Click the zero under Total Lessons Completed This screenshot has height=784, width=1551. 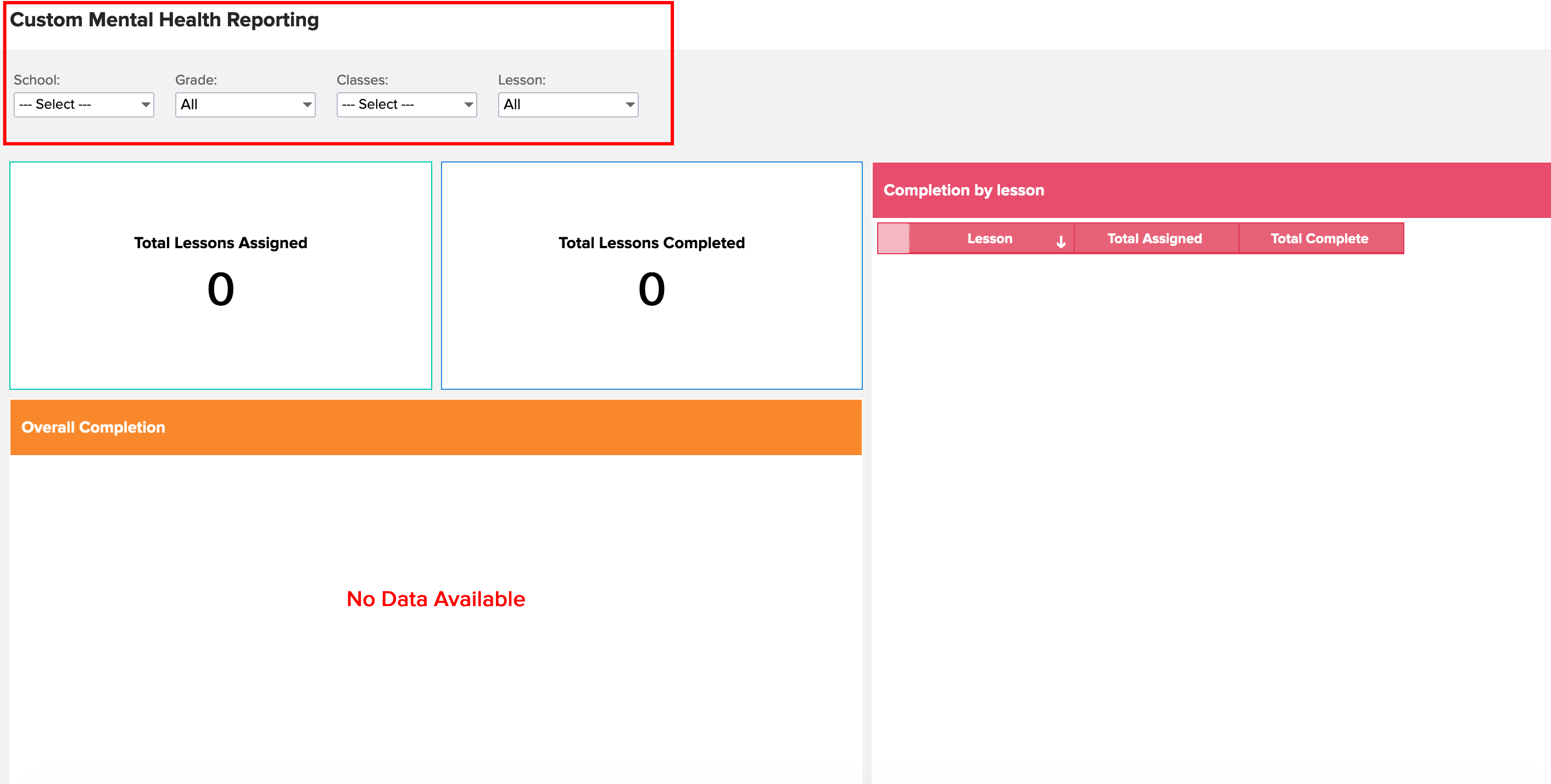click(x=651, y=289)
